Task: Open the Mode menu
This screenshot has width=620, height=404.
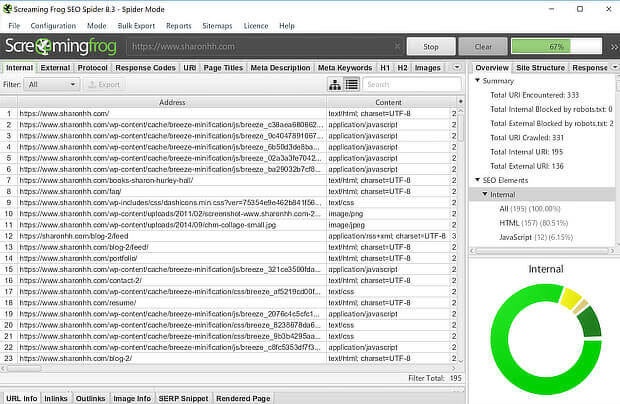Action: point(97,26)
